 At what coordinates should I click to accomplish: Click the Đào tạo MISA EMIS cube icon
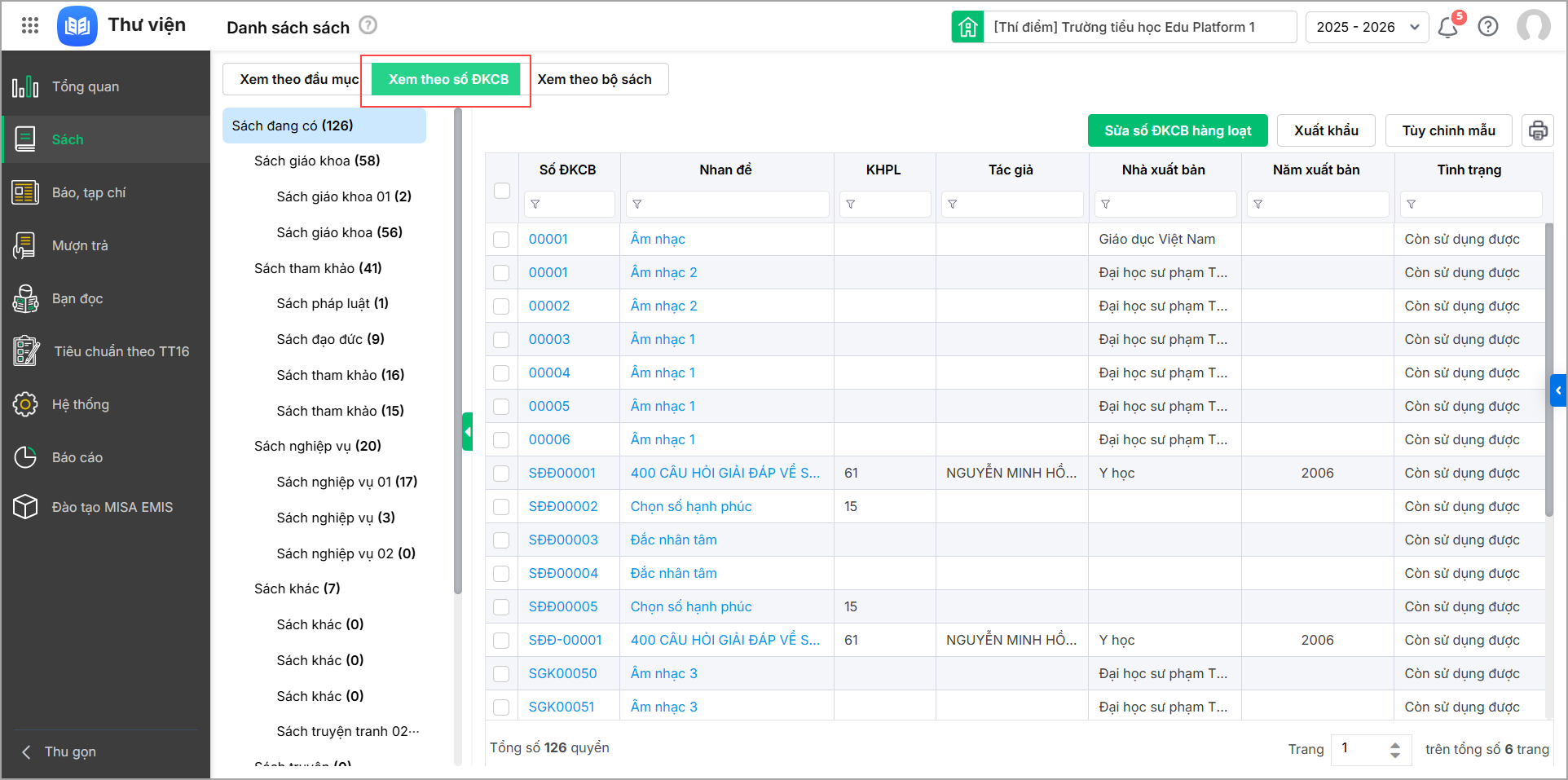[x=25, y=507]
